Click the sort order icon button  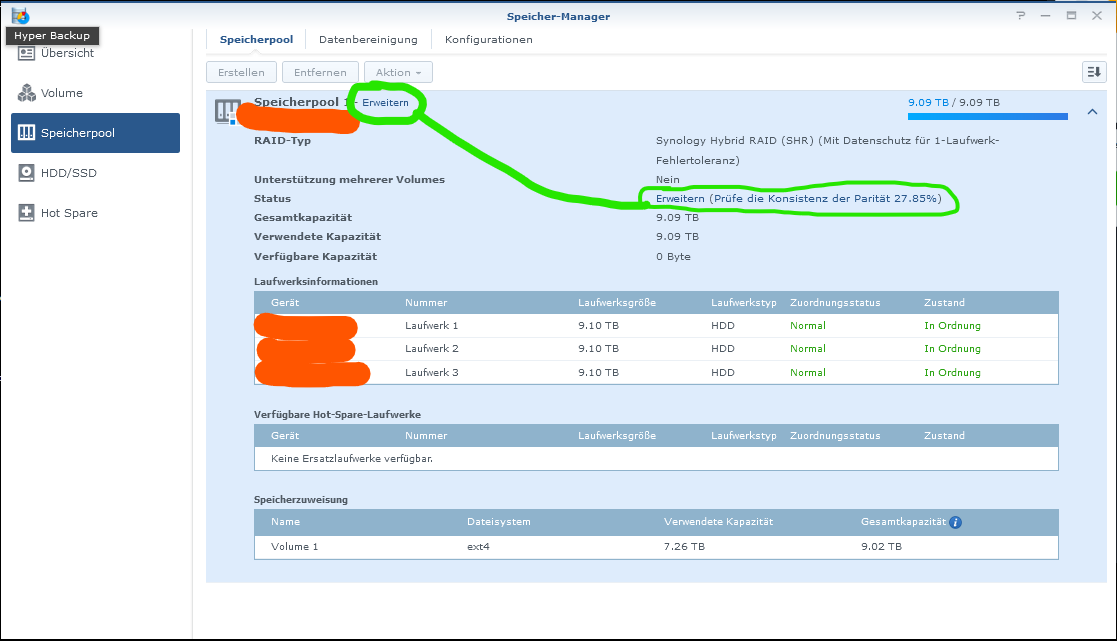point(1093,72)
